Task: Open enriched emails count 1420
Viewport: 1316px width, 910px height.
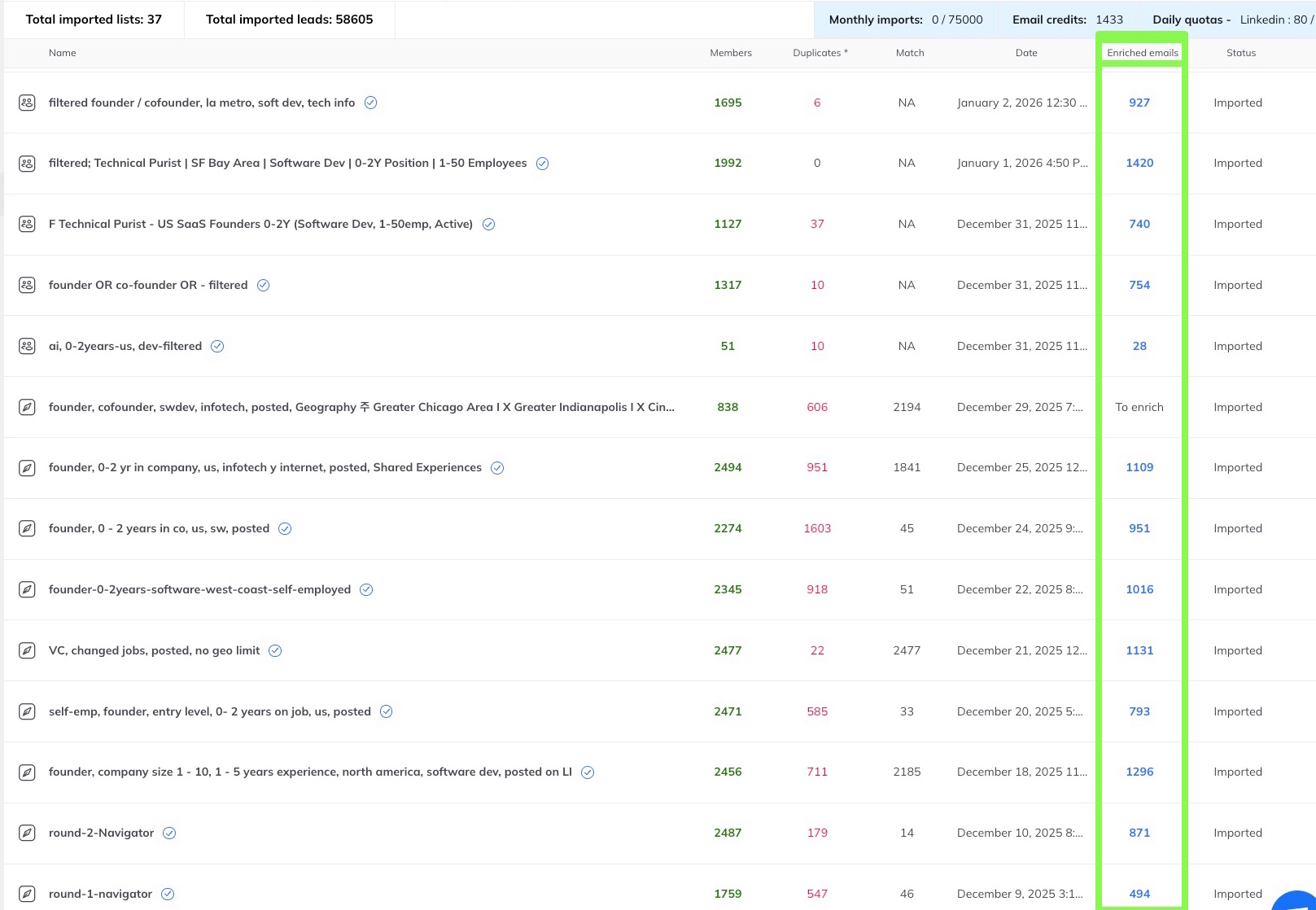Action: coord(1139,163)
